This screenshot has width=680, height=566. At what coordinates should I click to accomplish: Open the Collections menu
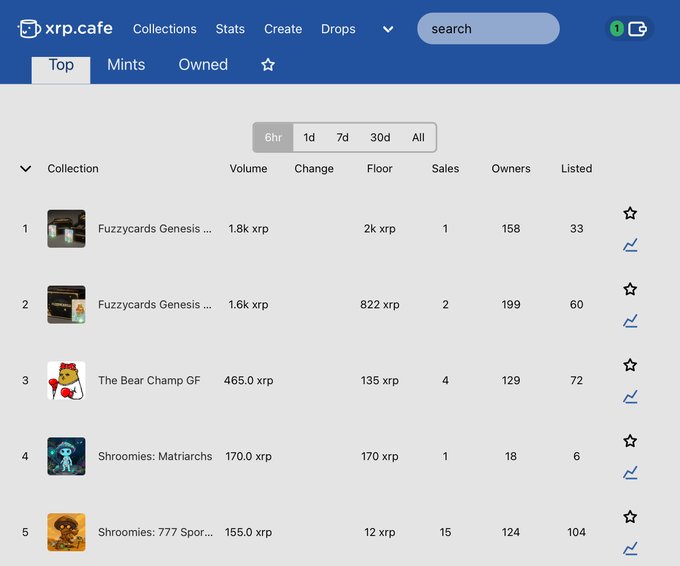pyautogui.click(x=165, y=29)
